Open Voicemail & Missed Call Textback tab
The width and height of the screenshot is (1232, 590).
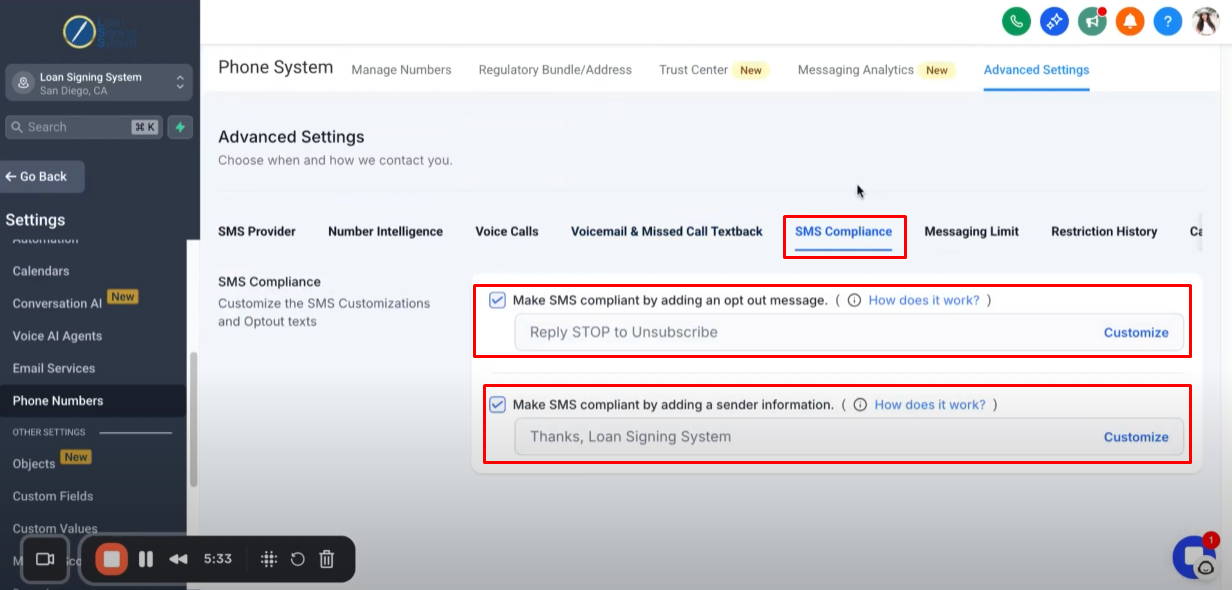pos(667,231)
